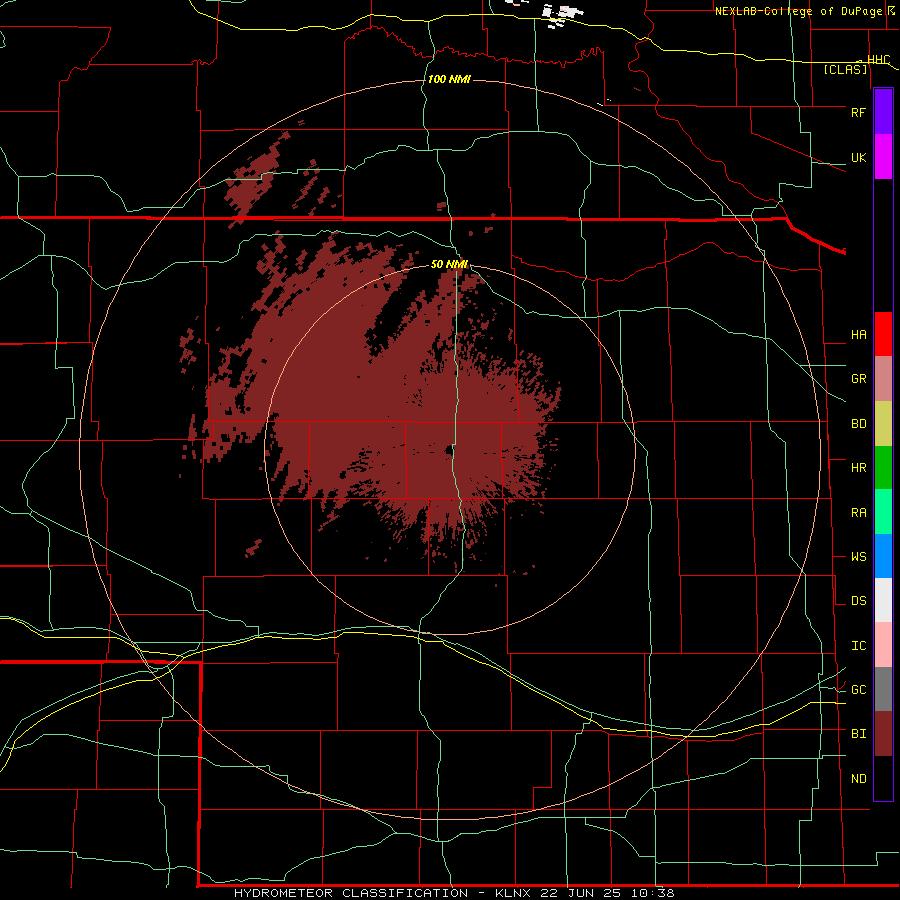Click the HYDROMETEOR CLASSIFICATION title text
Viewport: 900px width, 900px height.
(x=351, y=893)
